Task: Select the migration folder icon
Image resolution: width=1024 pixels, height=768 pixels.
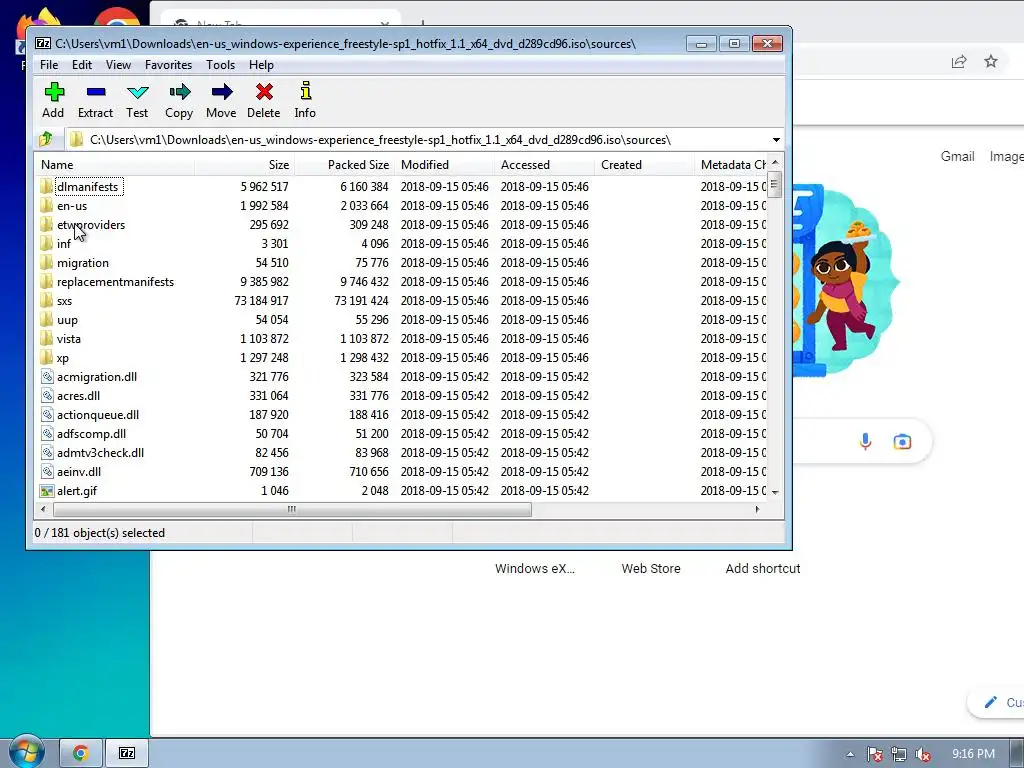Action: coord(46,263)
